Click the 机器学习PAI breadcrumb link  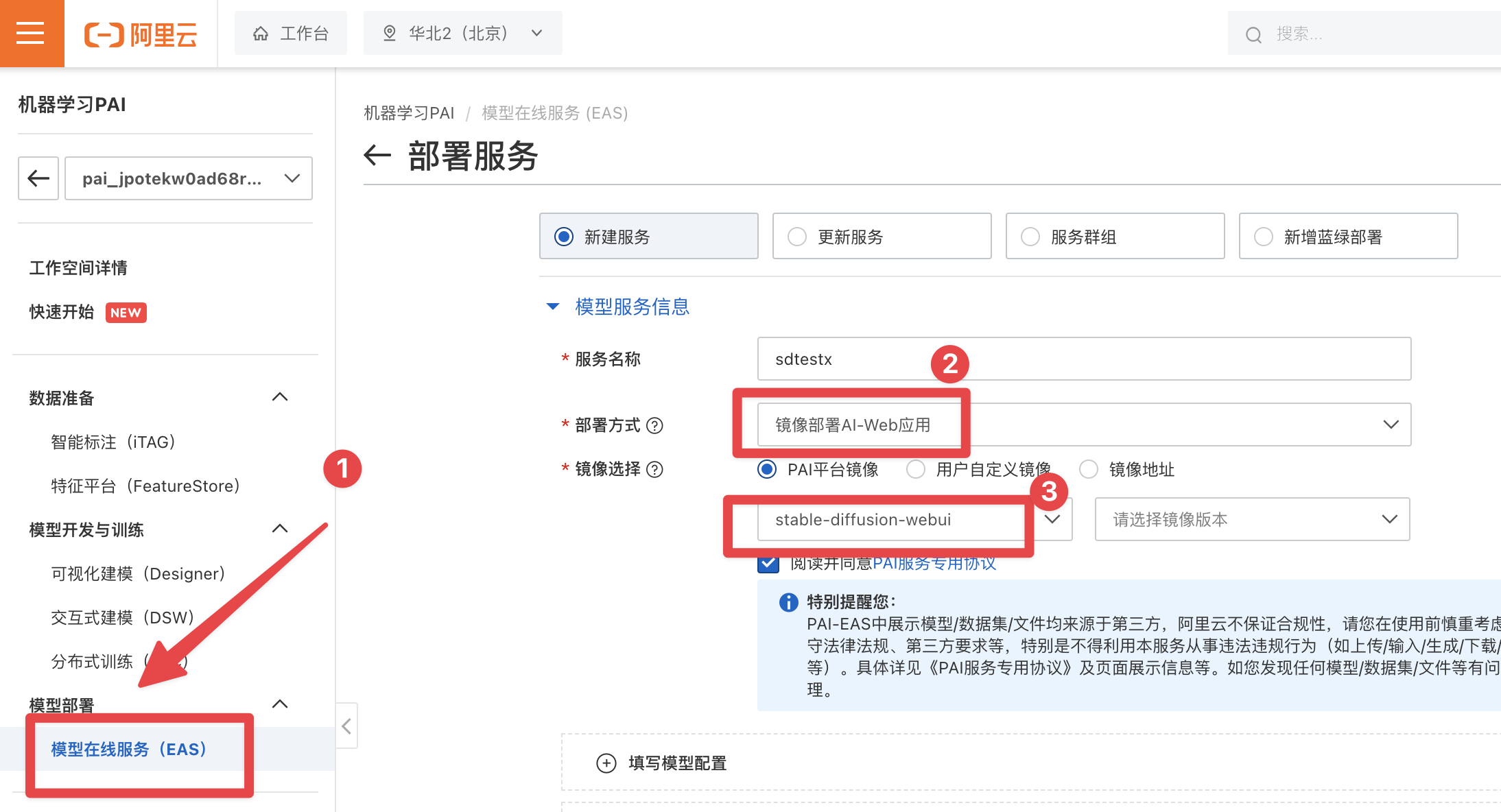coord(409,112)
